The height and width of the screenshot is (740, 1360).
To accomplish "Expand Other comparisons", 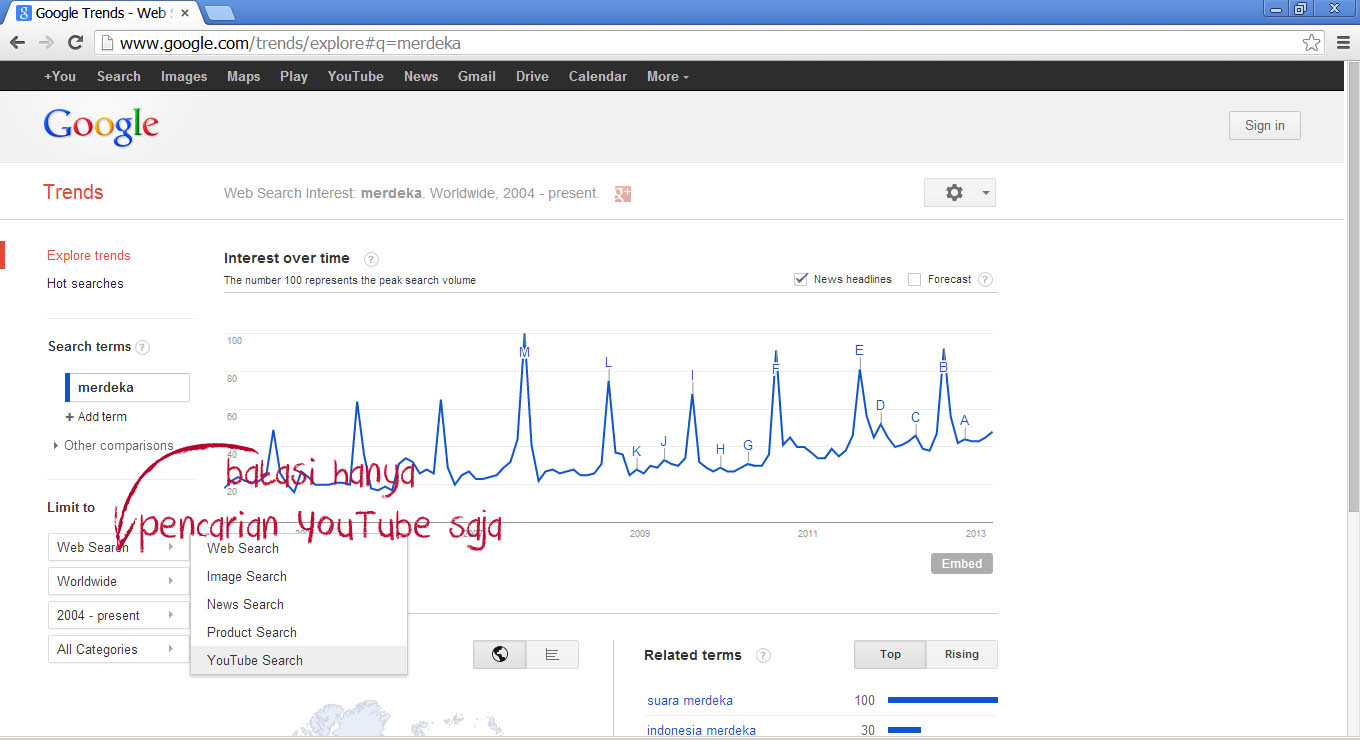I will point(113,446).
